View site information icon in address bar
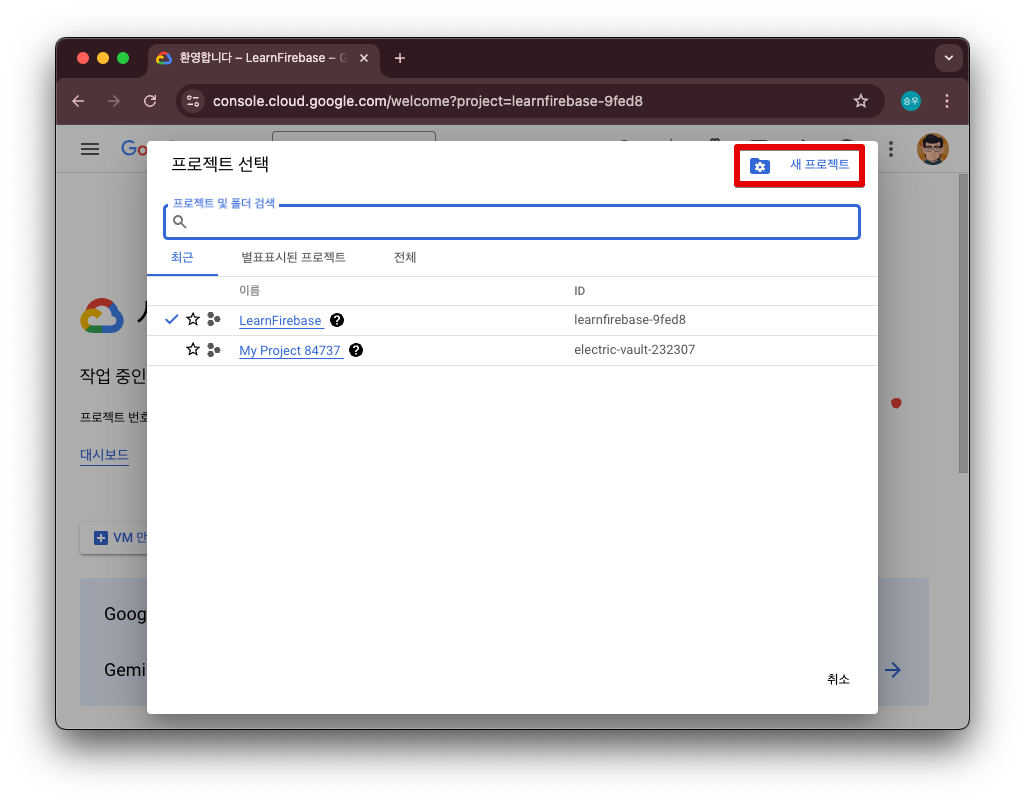 coord(193,101)
